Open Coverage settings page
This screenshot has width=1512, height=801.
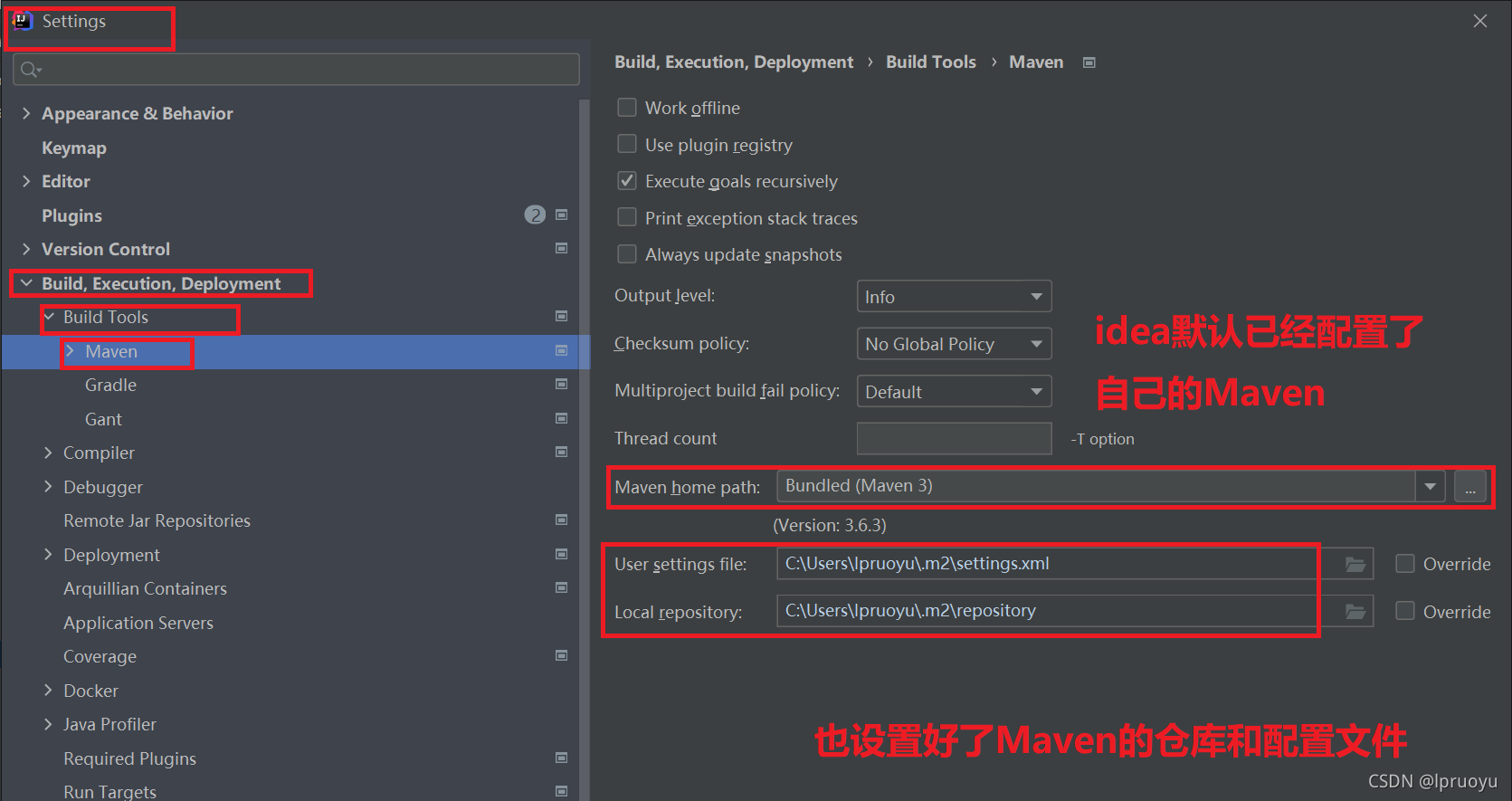(x=100, y=656)
